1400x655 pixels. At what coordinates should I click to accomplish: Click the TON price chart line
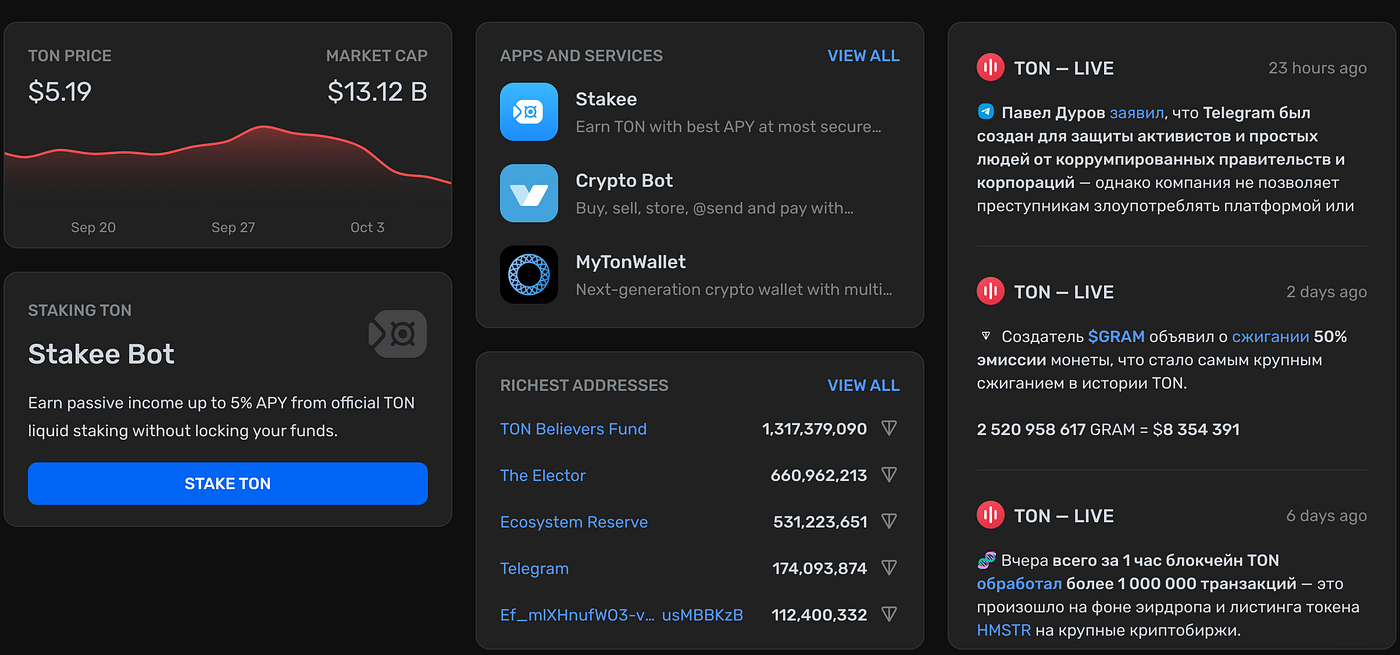pos(228,155)
